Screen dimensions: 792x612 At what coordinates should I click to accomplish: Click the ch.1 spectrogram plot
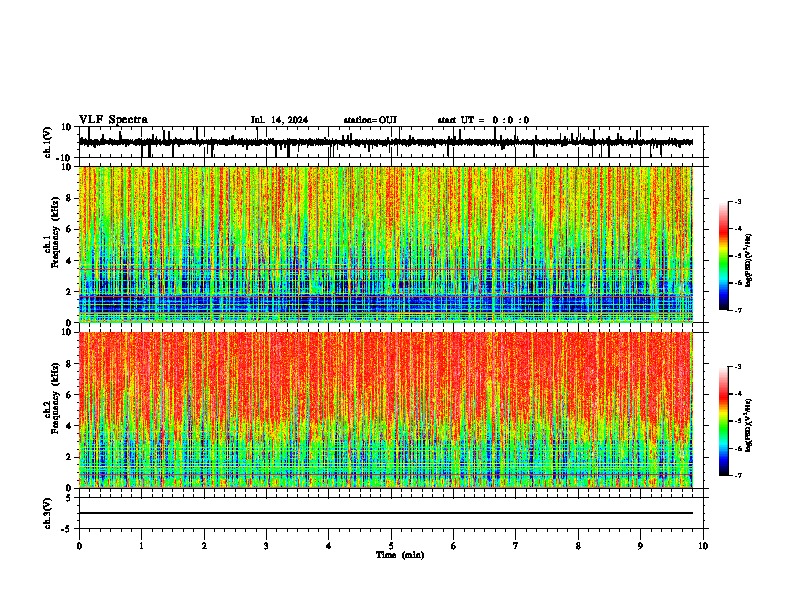click(x=386, y=244)
